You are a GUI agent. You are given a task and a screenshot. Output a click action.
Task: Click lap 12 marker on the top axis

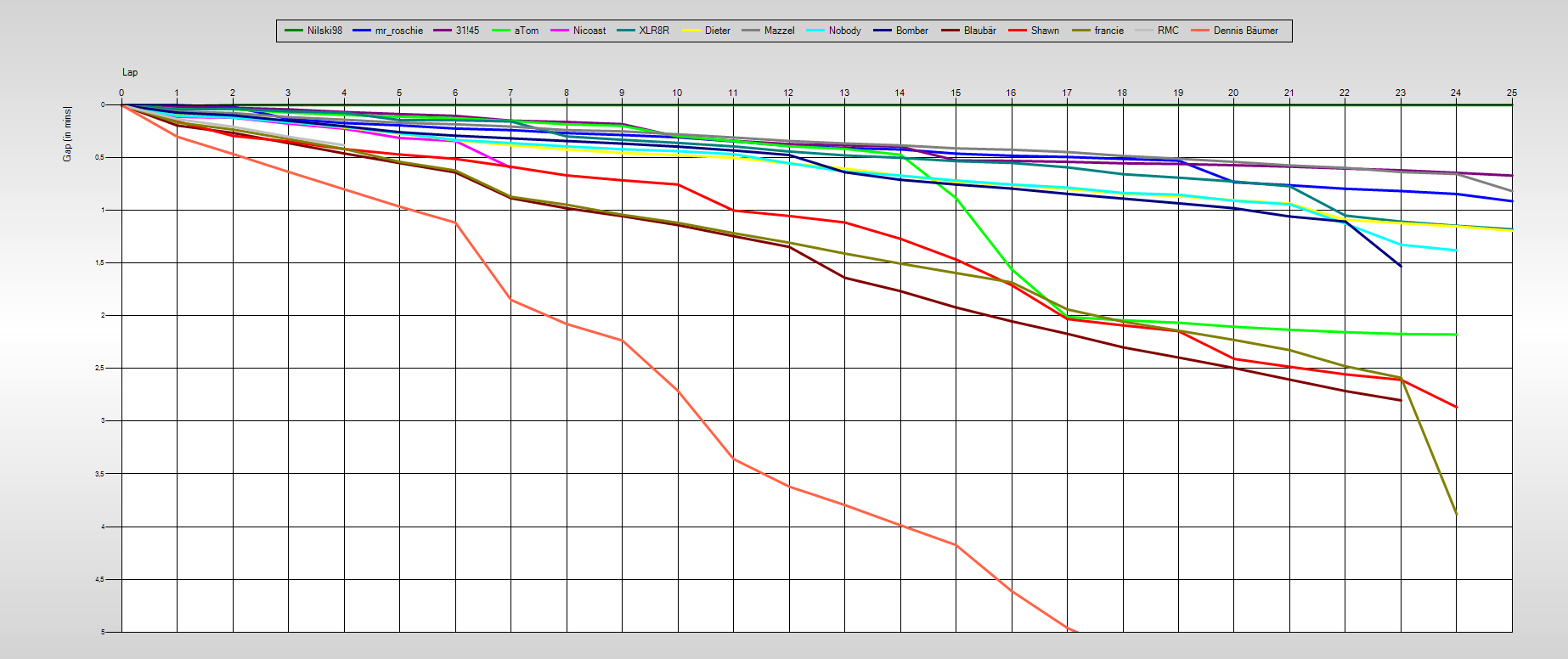point(788,93)
